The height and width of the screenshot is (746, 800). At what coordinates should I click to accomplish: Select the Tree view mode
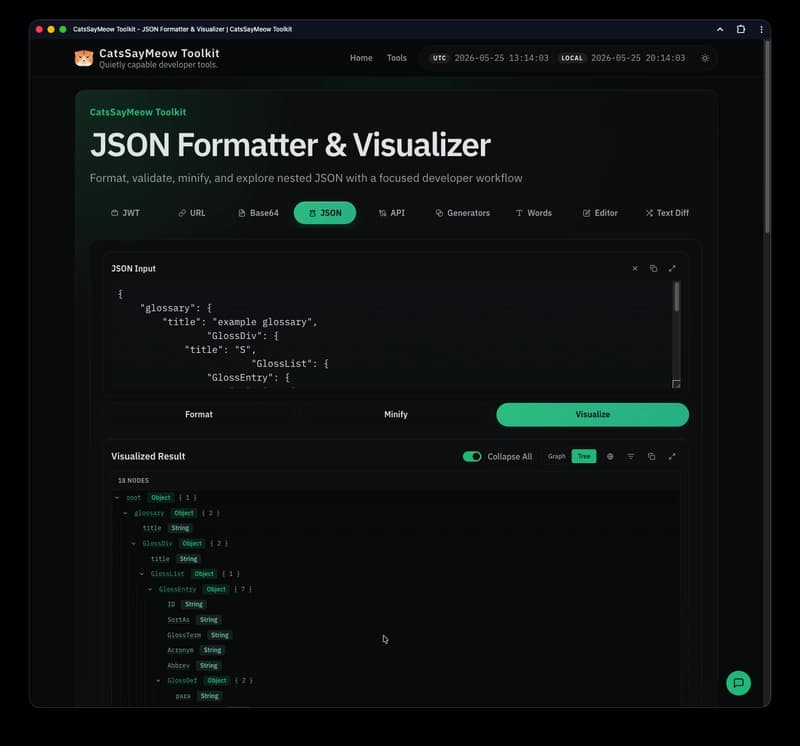click(x=584, y=456)
